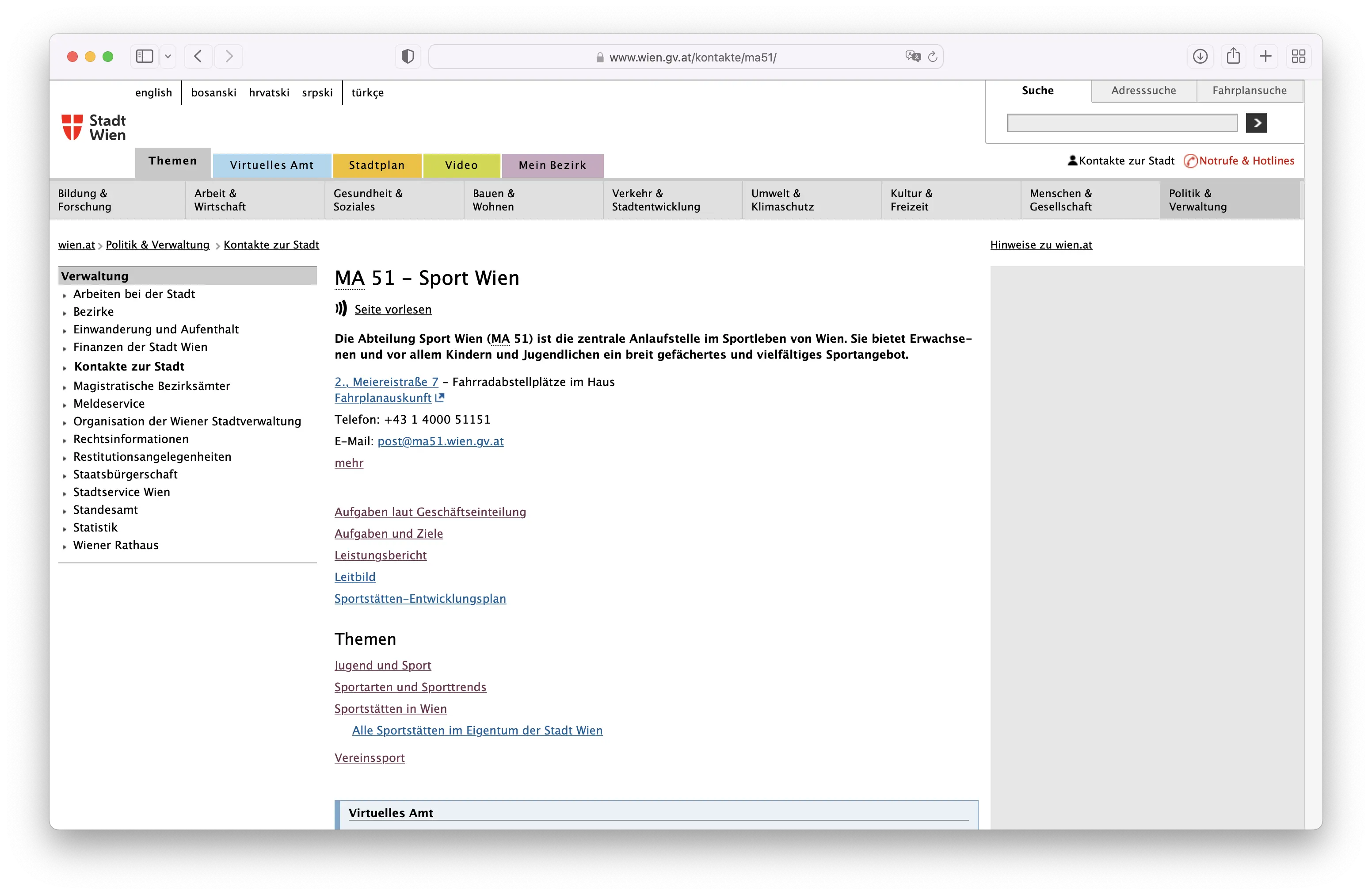Expand contact details via mehr link
Viewport: 1372px width, 895px height.
tap(349, 463)
